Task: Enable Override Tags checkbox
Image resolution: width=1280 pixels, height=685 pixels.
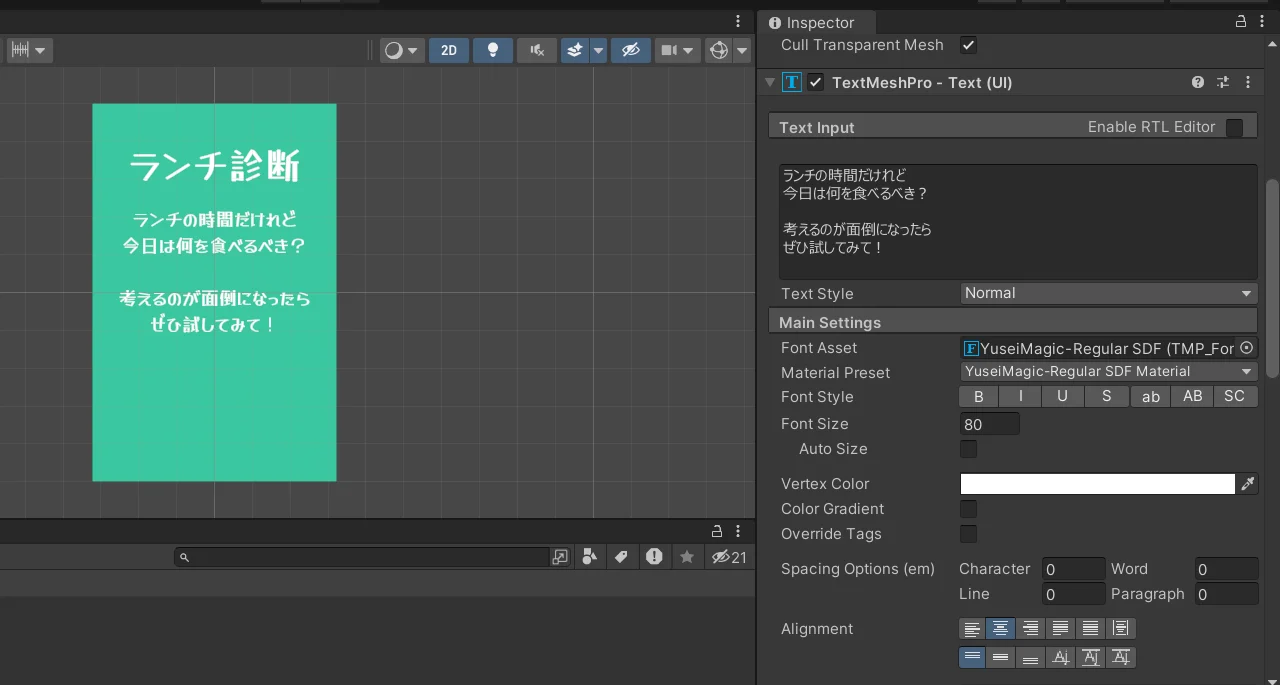Action: pyautogui.click(x=968, y=534)
